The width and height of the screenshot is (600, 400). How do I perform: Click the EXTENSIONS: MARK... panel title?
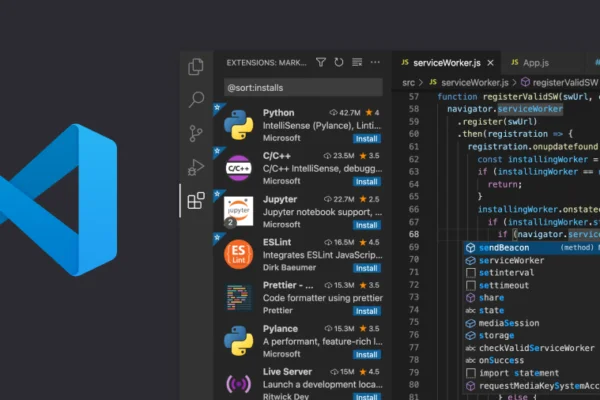pyautogui.click(x=266, y=62)
